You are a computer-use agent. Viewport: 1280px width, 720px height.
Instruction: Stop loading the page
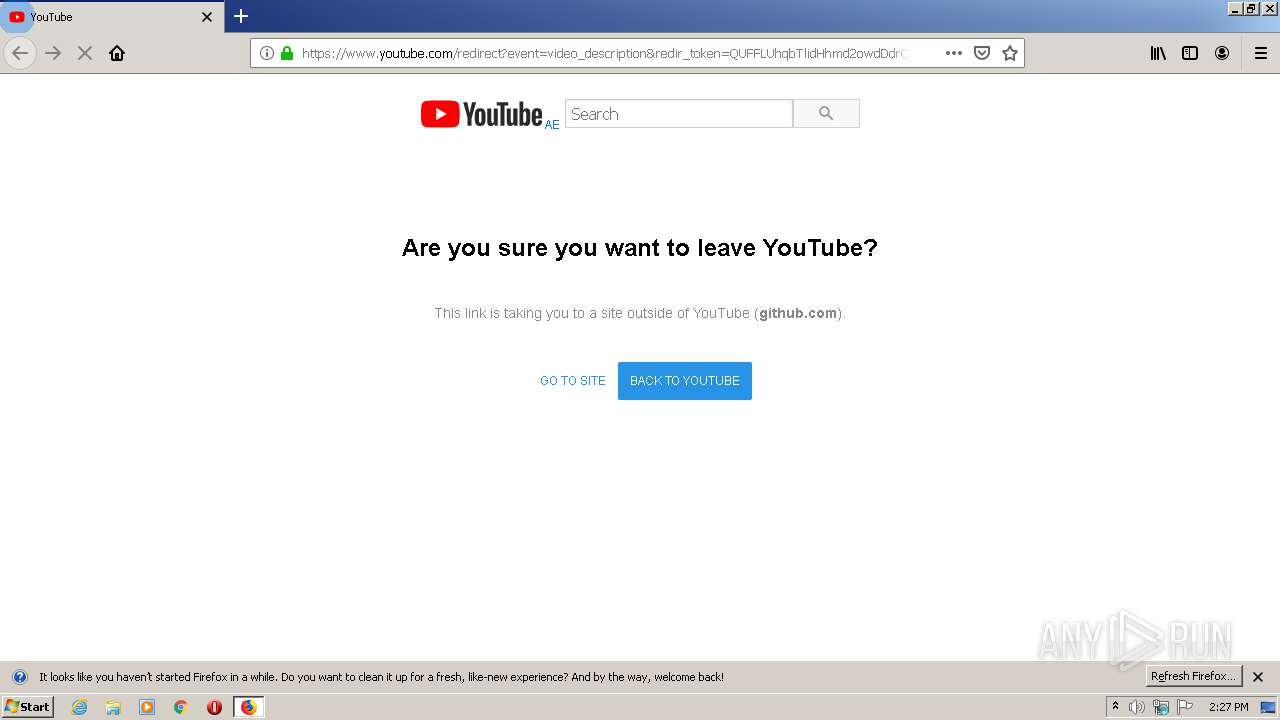click(85, 53)
